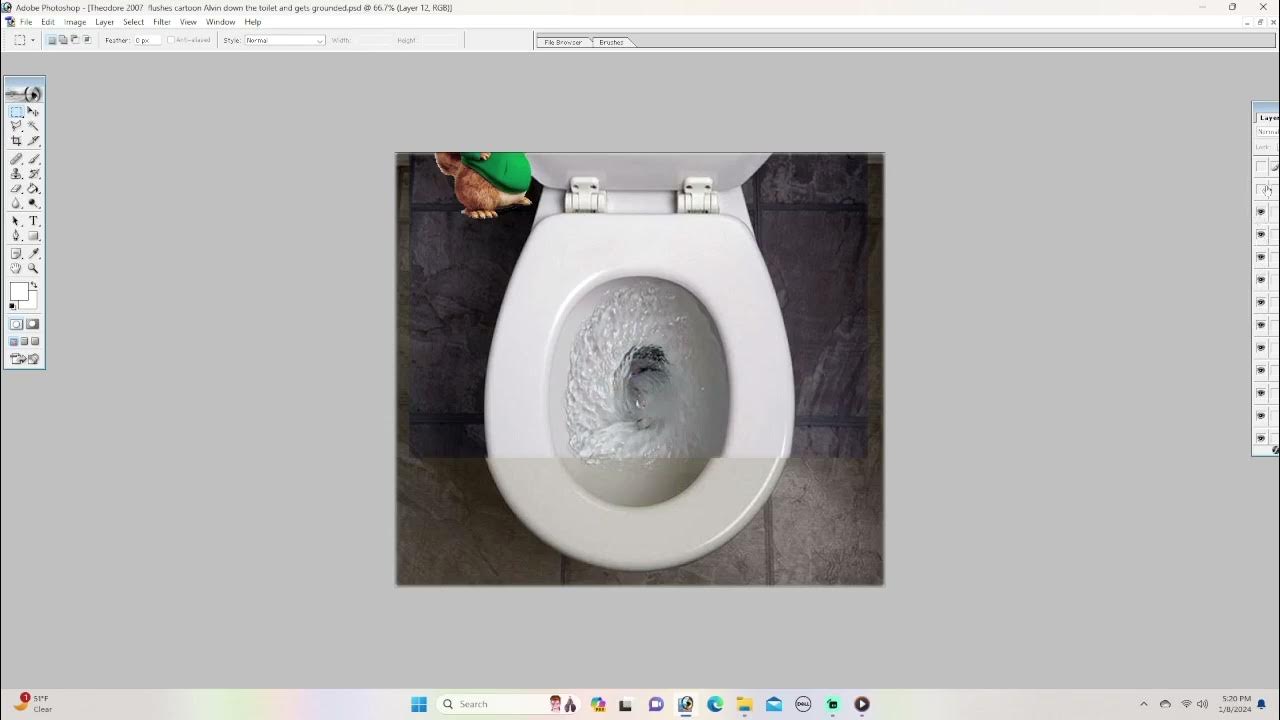
Task: Select the Path Selection tool
Action: (x=16, y=221)
